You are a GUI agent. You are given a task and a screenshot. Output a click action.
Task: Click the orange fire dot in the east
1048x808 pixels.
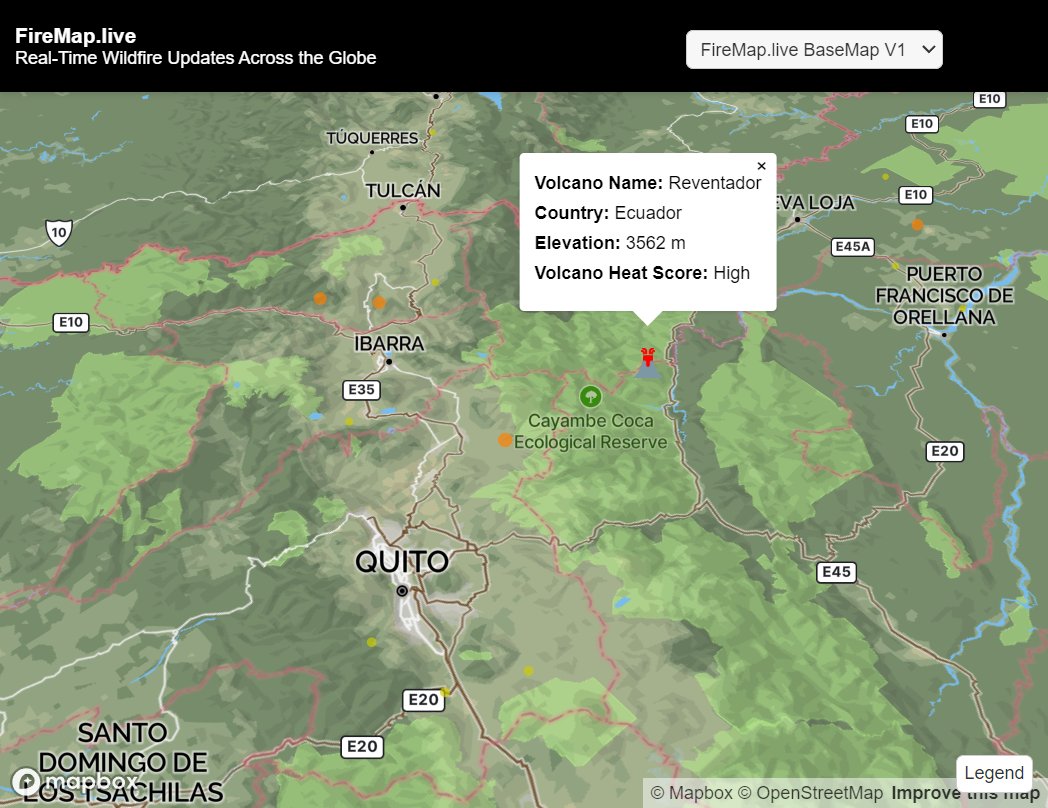click(x=918, y=225)
